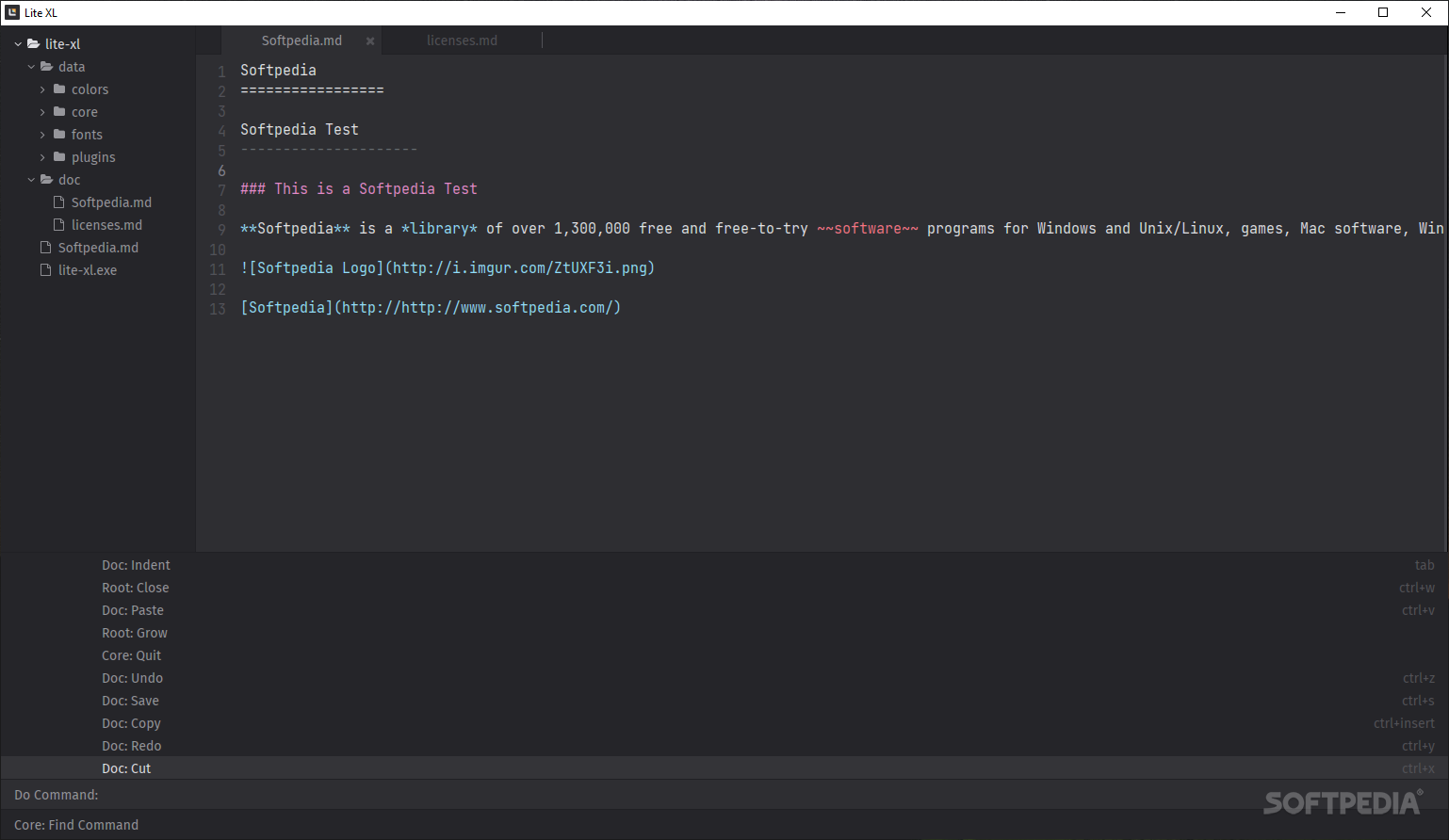This screenshot has height=840, width=1449.
Task: Click the **Softpedia** bold text on line 9
Action: tap(295, 228)
